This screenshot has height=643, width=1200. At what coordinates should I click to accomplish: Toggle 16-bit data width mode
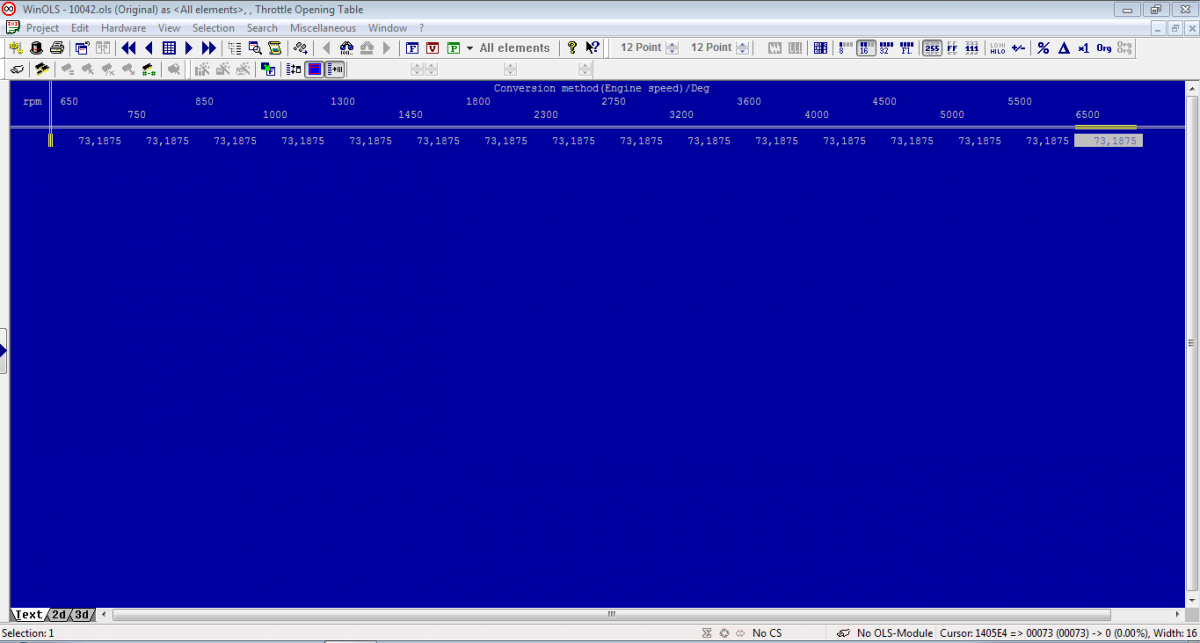pyautogui.click(x=866, y=48)
